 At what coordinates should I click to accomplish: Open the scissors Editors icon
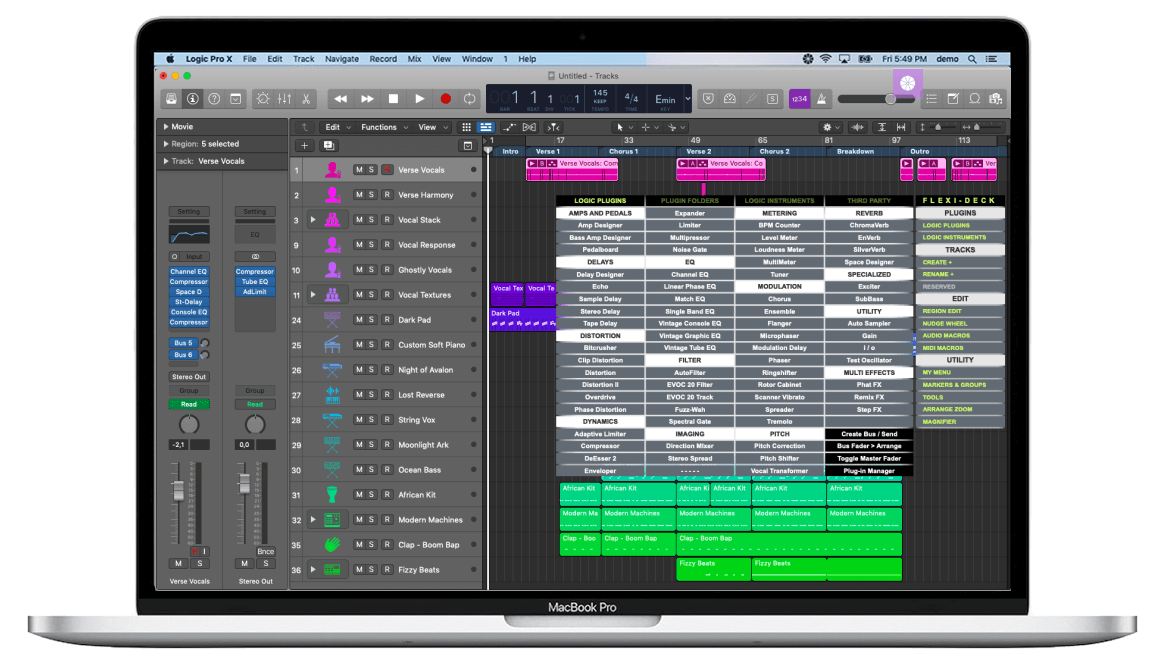[x=306, y=99]
